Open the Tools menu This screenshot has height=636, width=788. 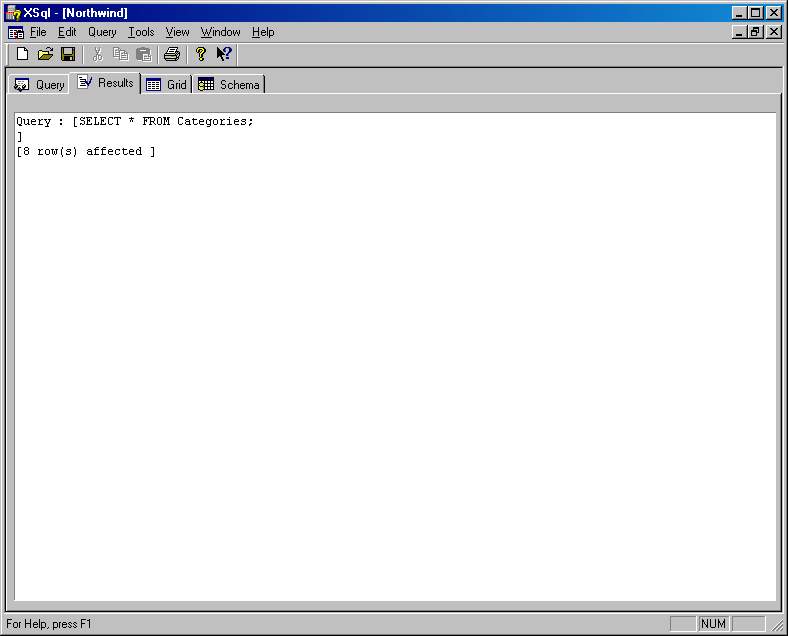tap(141, 32)
